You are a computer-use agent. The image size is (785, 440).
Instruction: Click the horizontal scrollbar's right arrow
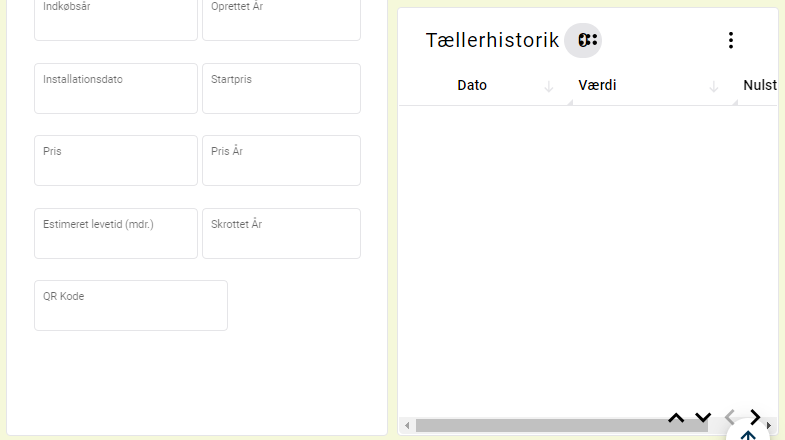click(769, 425)
